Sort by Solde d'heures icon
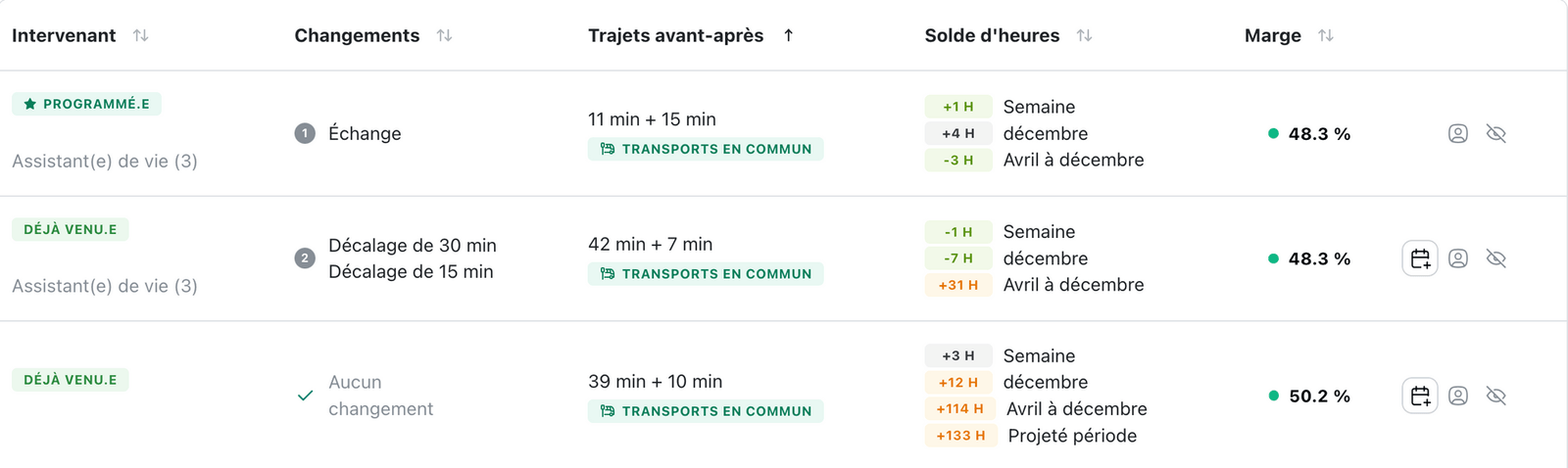Viewport: 1568px width, 468px height. [1084, 35]
